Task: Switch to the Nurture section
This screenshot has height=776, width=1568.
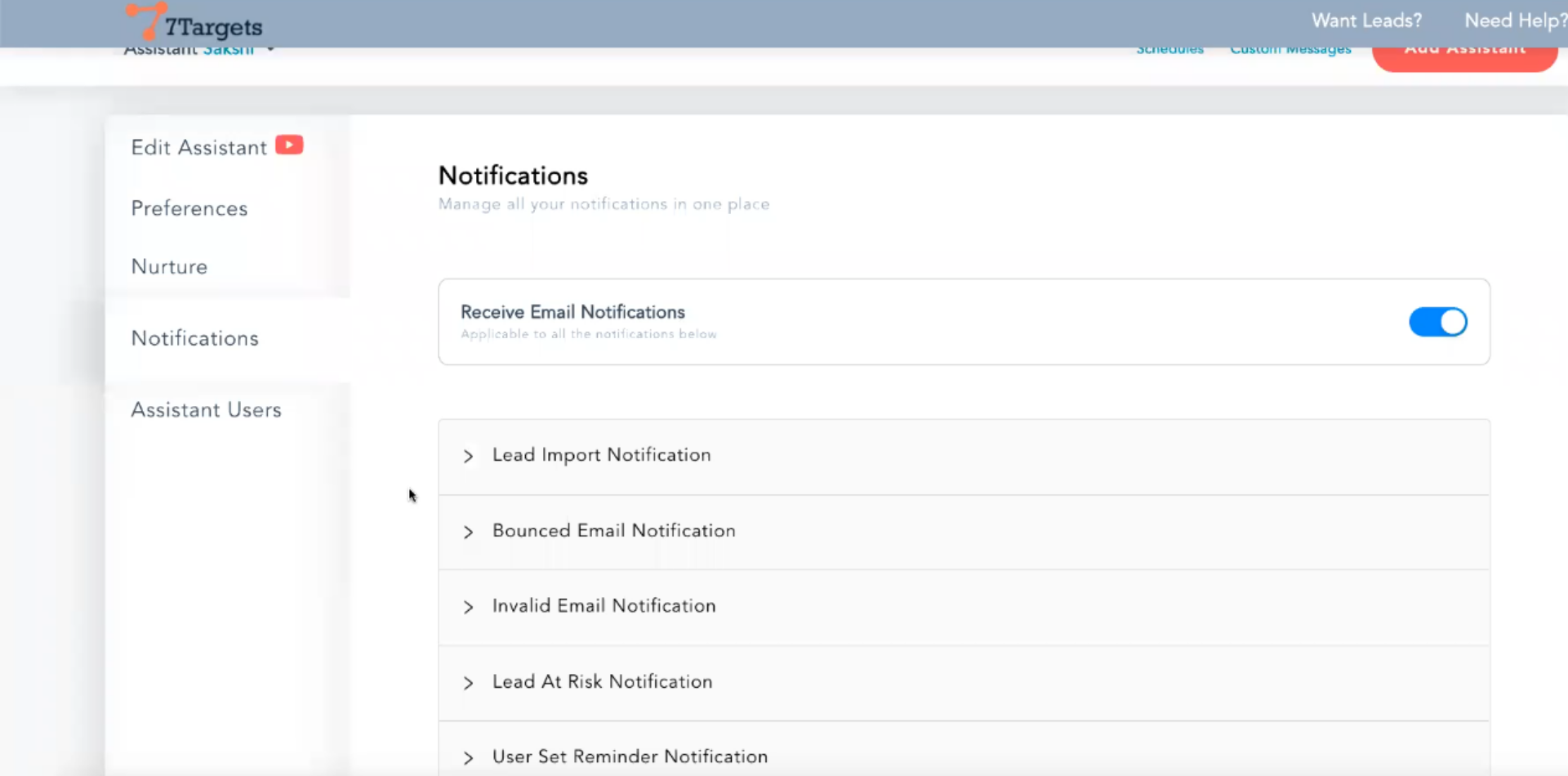Action: pos(169,267)
